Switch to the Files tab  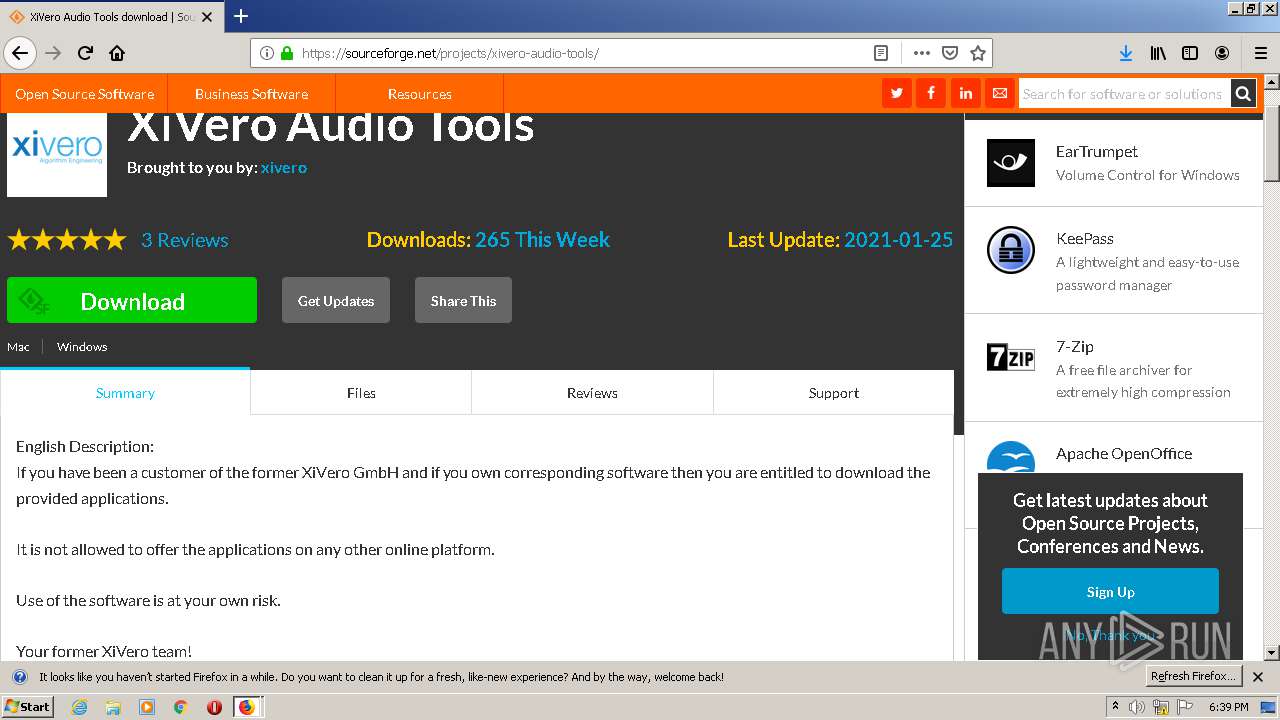[x=361, y=393]
